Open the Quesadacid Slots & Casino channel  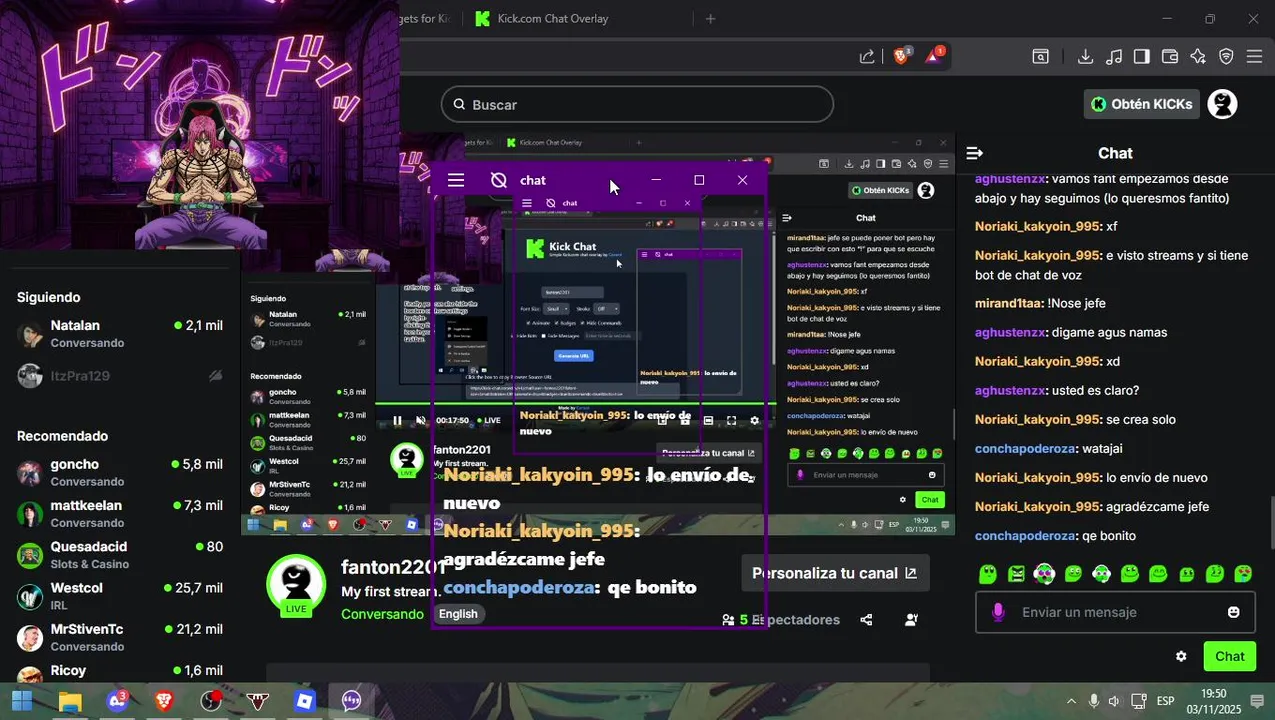pyautogui.click(x=120, y=555)
